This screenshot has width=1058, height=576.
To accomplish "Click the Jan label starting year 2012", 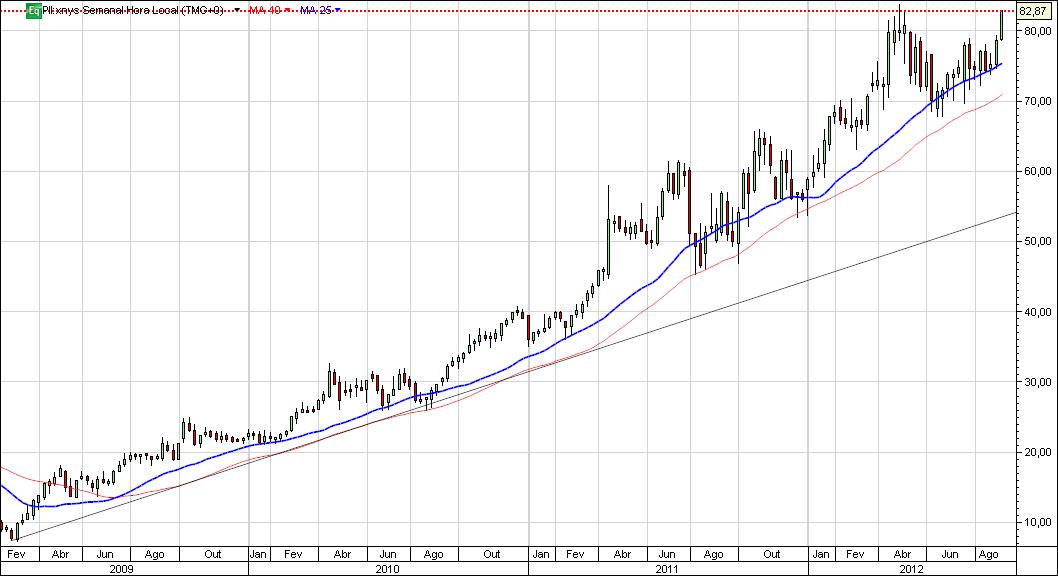I will click(820, 554).
